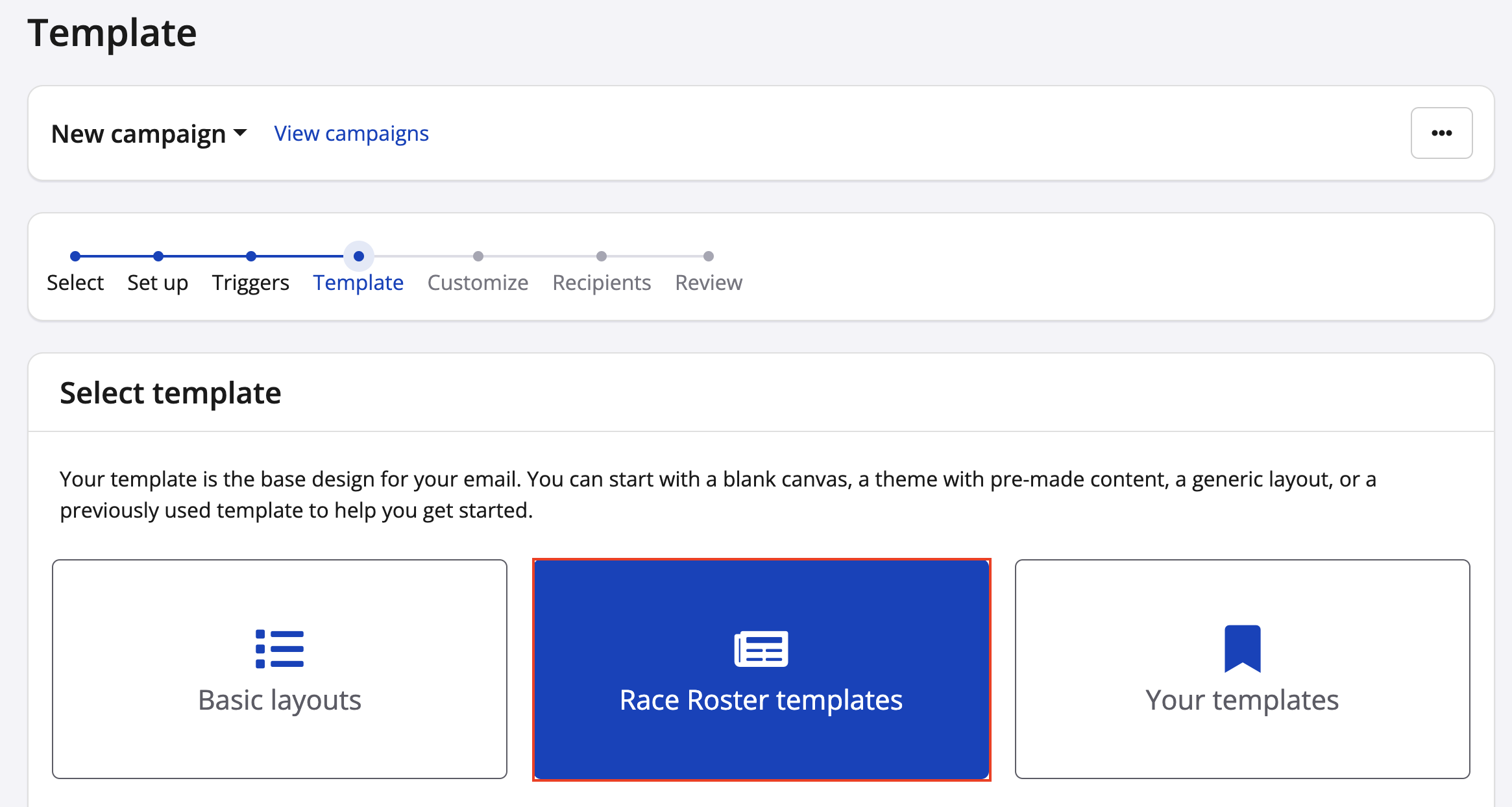Jump to the Recipients step label

[602, 283]
